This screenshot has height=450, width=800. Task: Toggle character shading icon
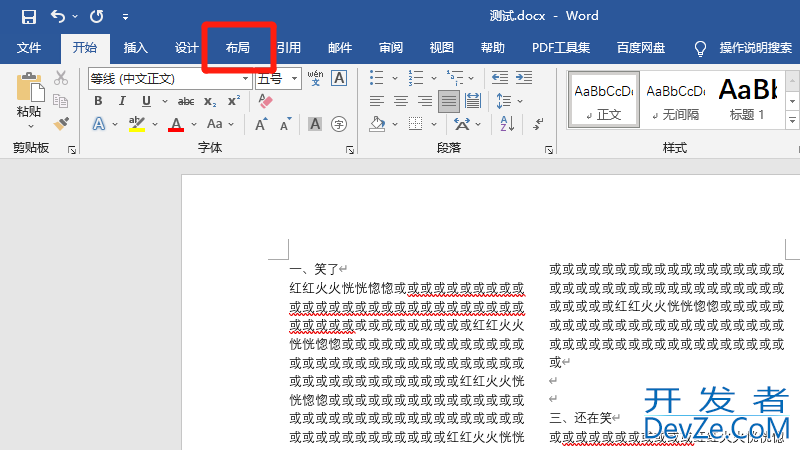(315, 124)
